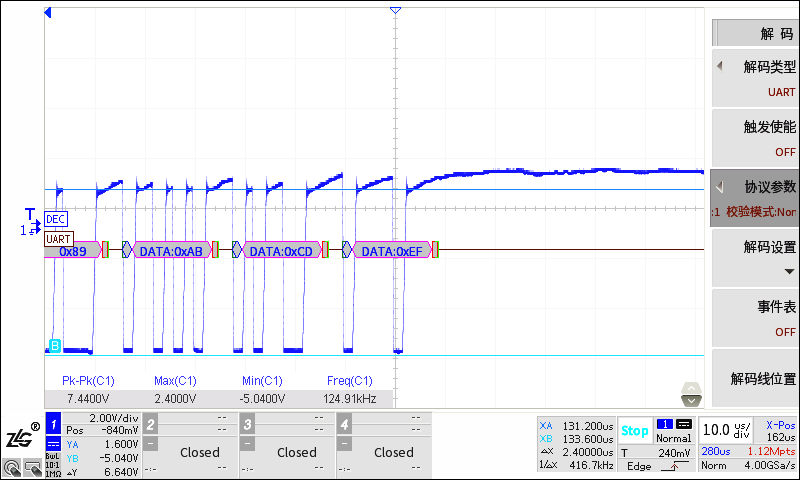Toggle the 事件表 event table OFF

[x=755, y=318]
